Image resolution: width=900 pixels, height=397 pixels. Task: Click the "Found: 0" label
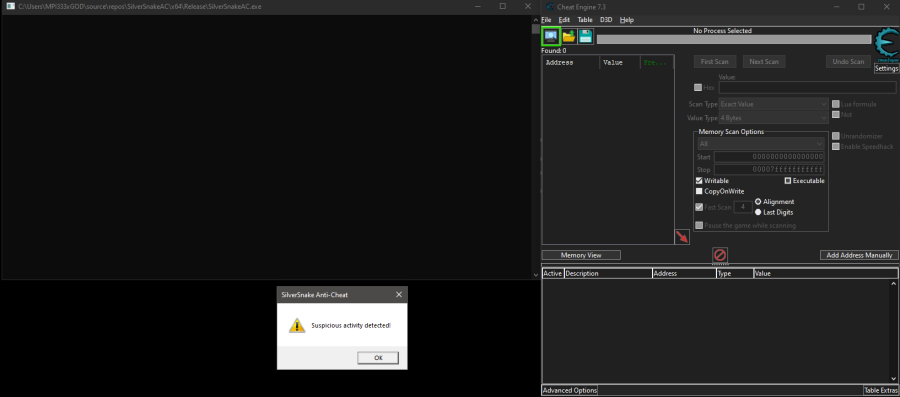[x=553, y=50]
